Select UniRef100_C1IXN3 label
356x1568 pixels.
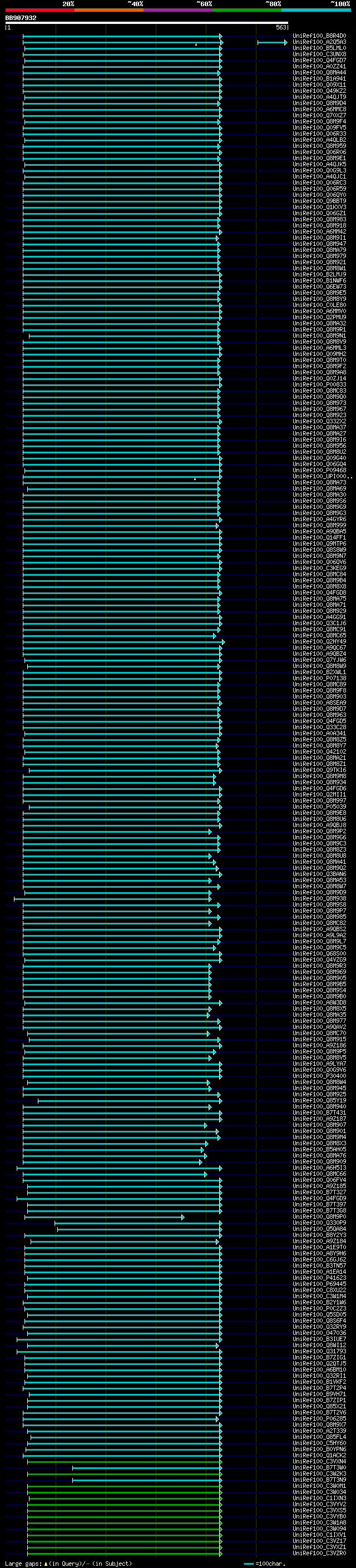(319, 1497)
